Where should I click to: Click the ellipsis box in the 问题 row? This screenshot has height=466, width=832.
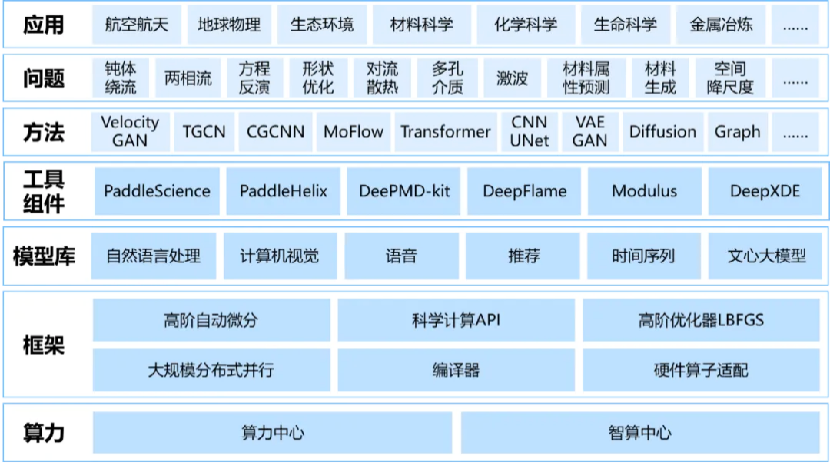796,78
